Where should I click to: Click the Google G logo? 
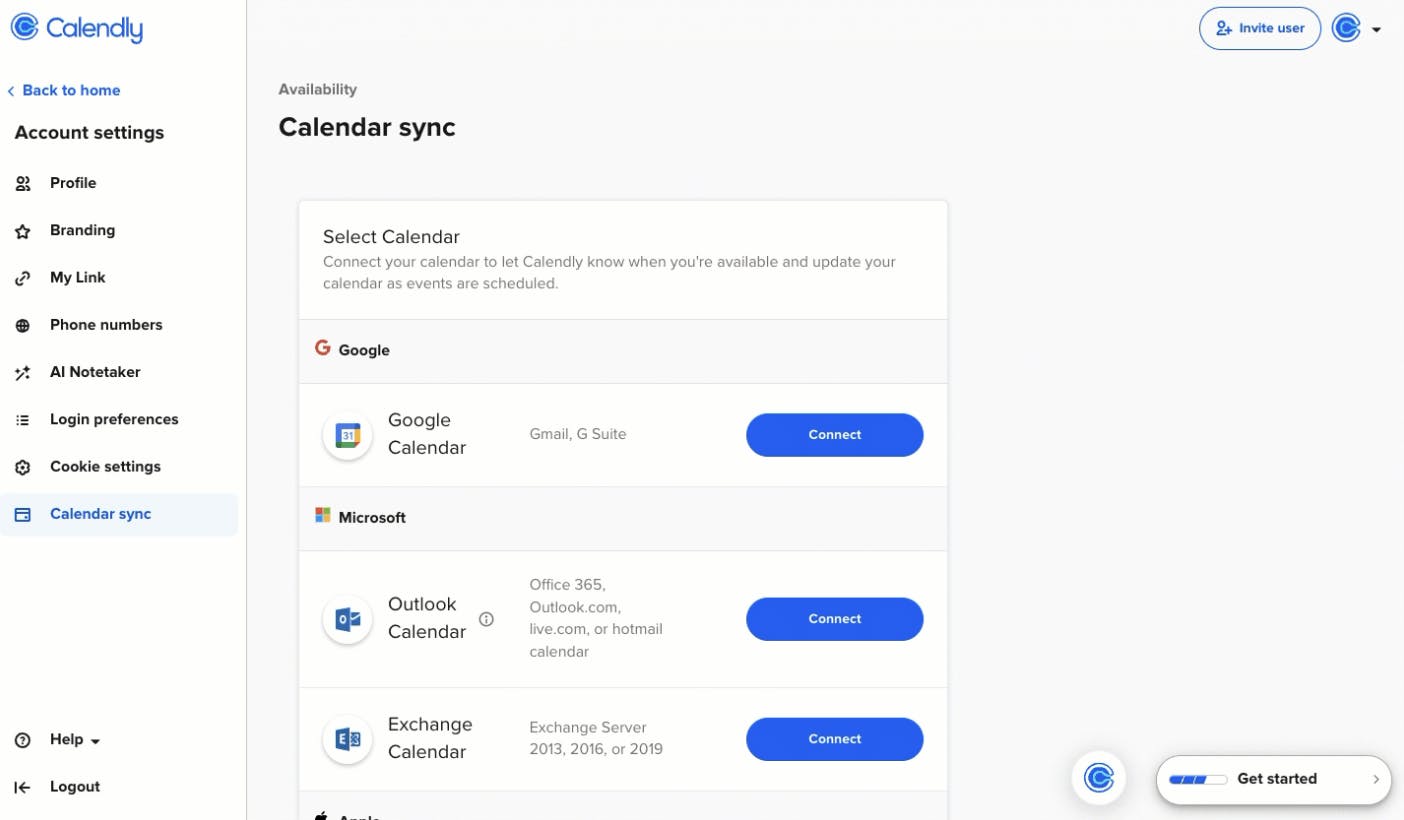click(322, 348)
